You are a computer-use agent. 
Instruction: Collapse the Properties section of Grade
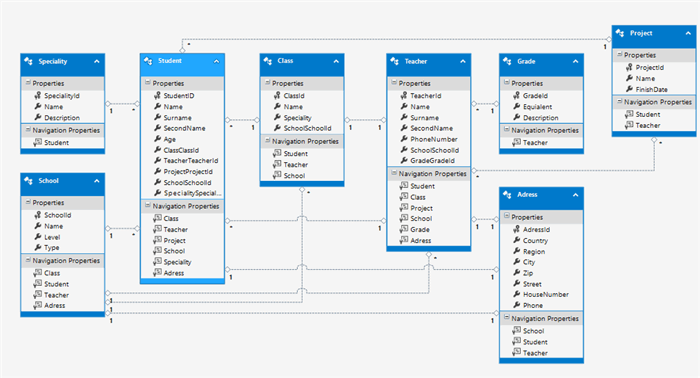click(x=507, y=82)
